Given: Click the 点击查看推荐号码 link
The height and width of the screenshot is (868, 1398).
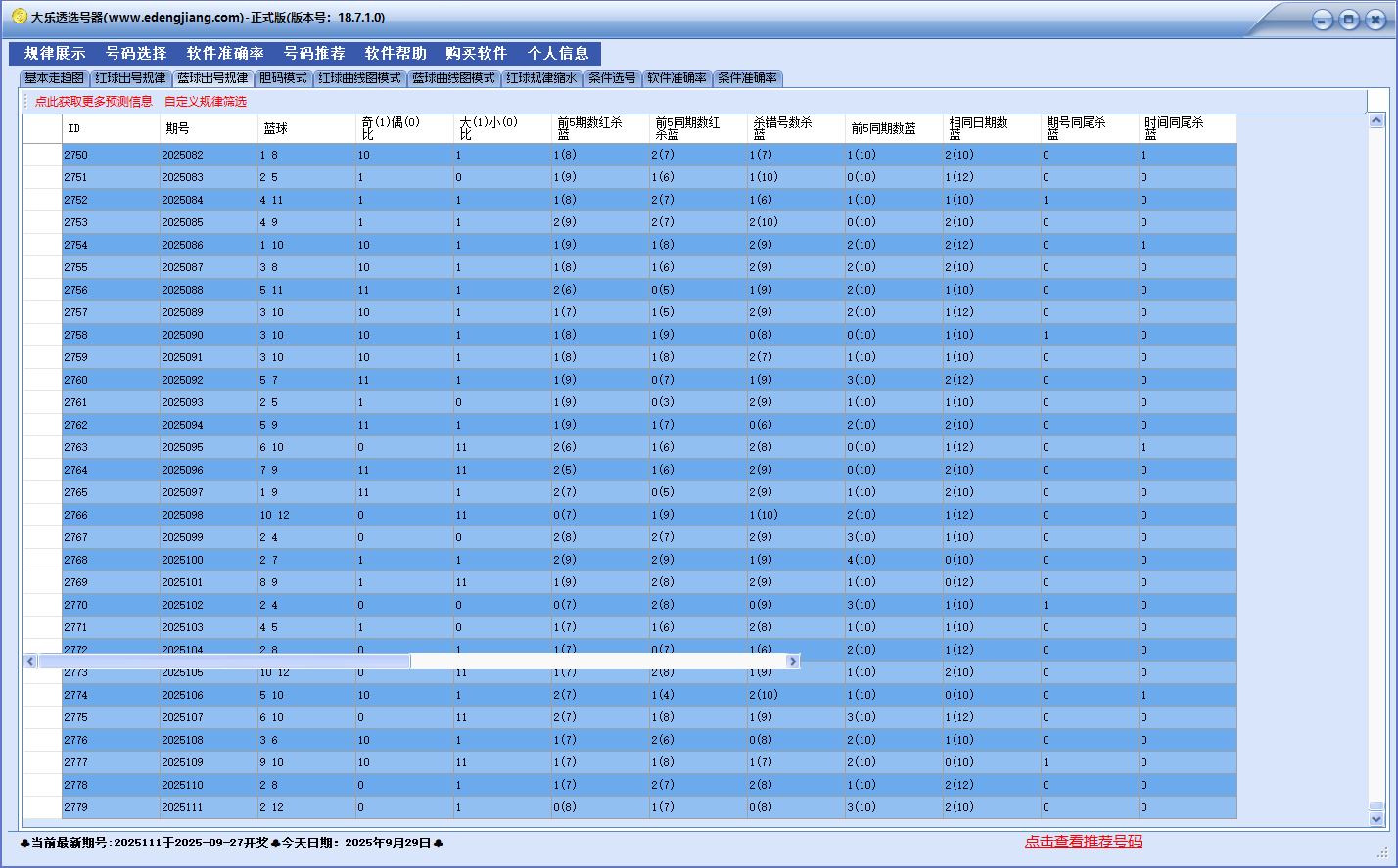Looking at the screenshot, I should 1083,842.
